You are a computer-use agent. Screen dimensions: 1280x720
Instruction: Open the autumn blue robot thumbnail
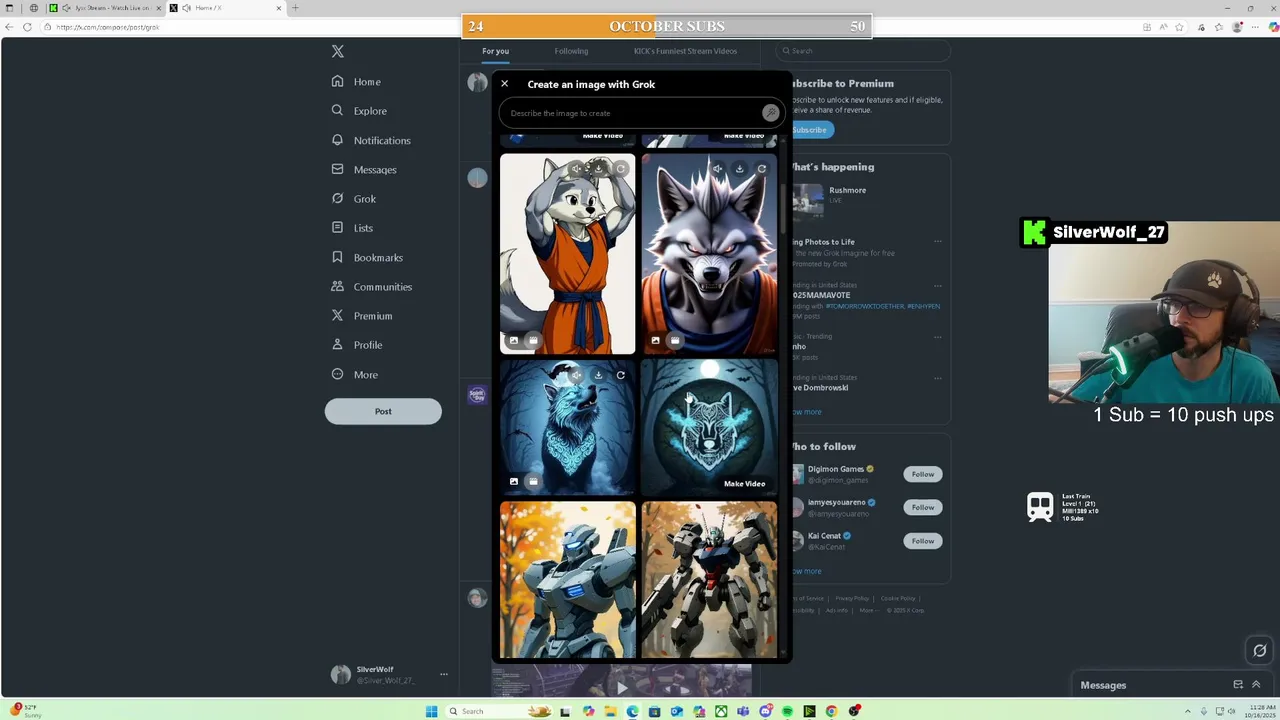coord(567,579)
